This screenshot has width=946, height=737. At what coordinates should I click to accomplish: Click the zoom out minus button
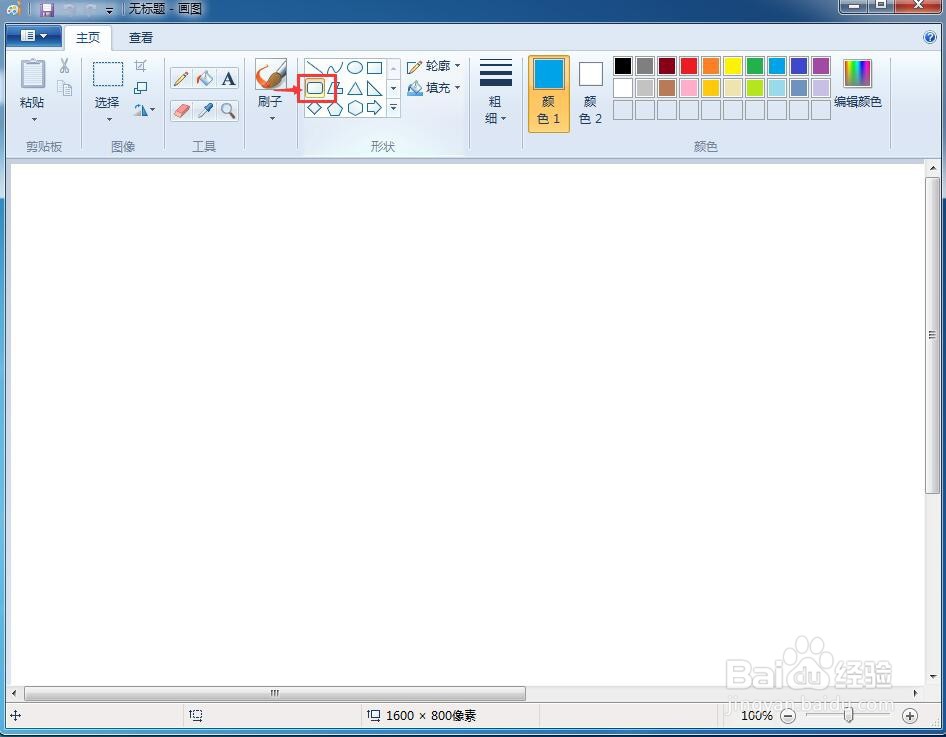coord(788,716)
